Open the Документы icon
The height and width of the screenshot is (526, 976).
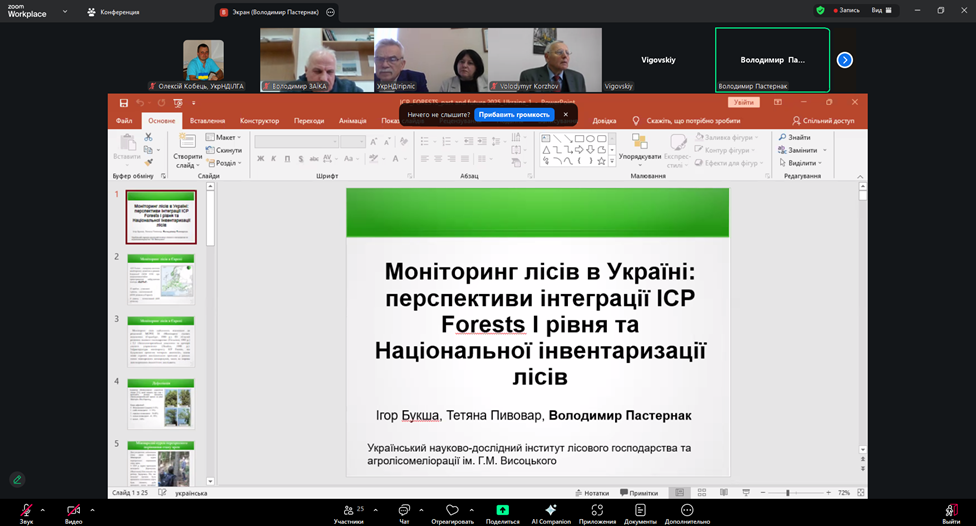tap(640, 510)
